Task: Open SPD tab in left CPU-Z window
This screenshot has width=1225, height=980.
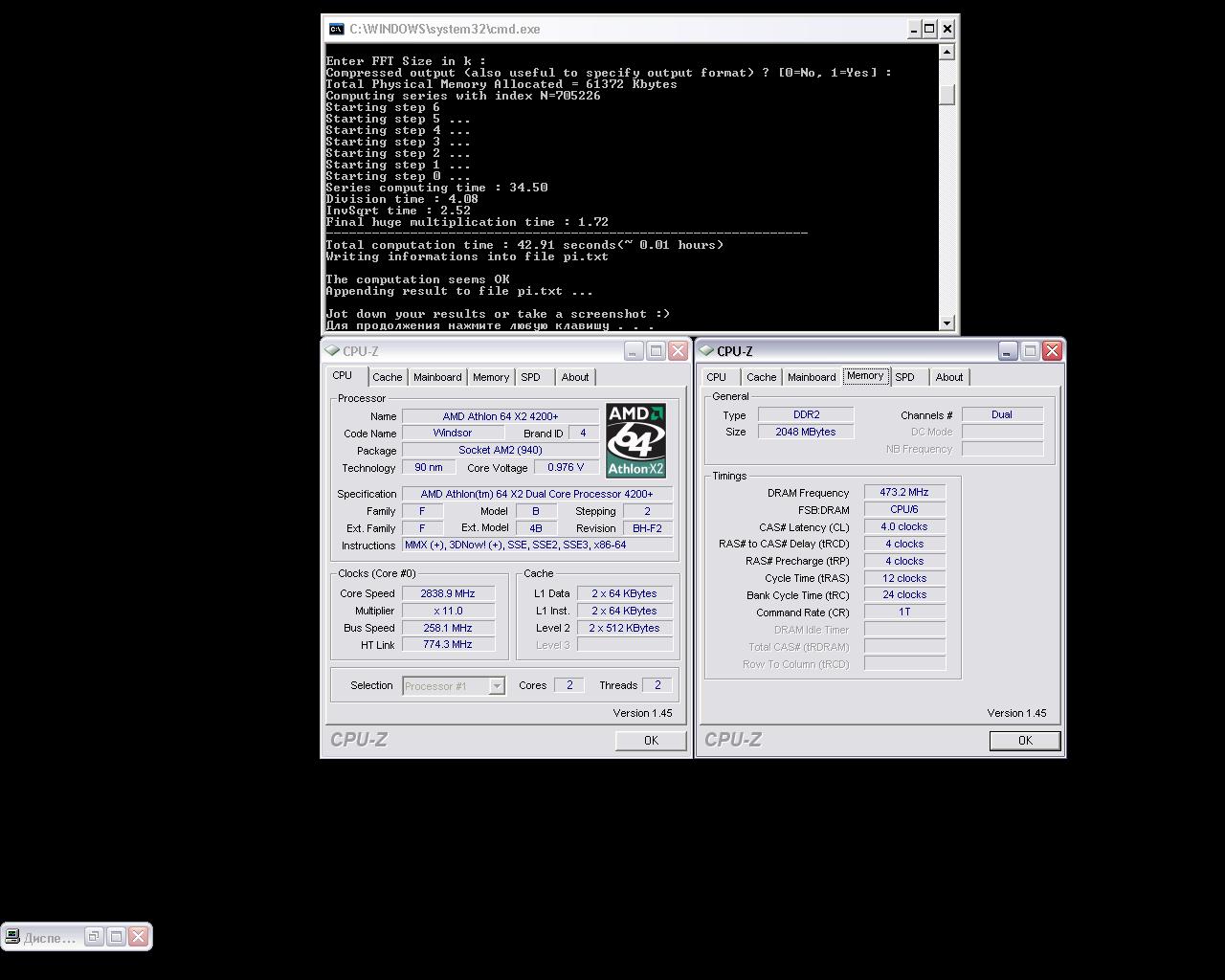Action: [x=531, y=377]
